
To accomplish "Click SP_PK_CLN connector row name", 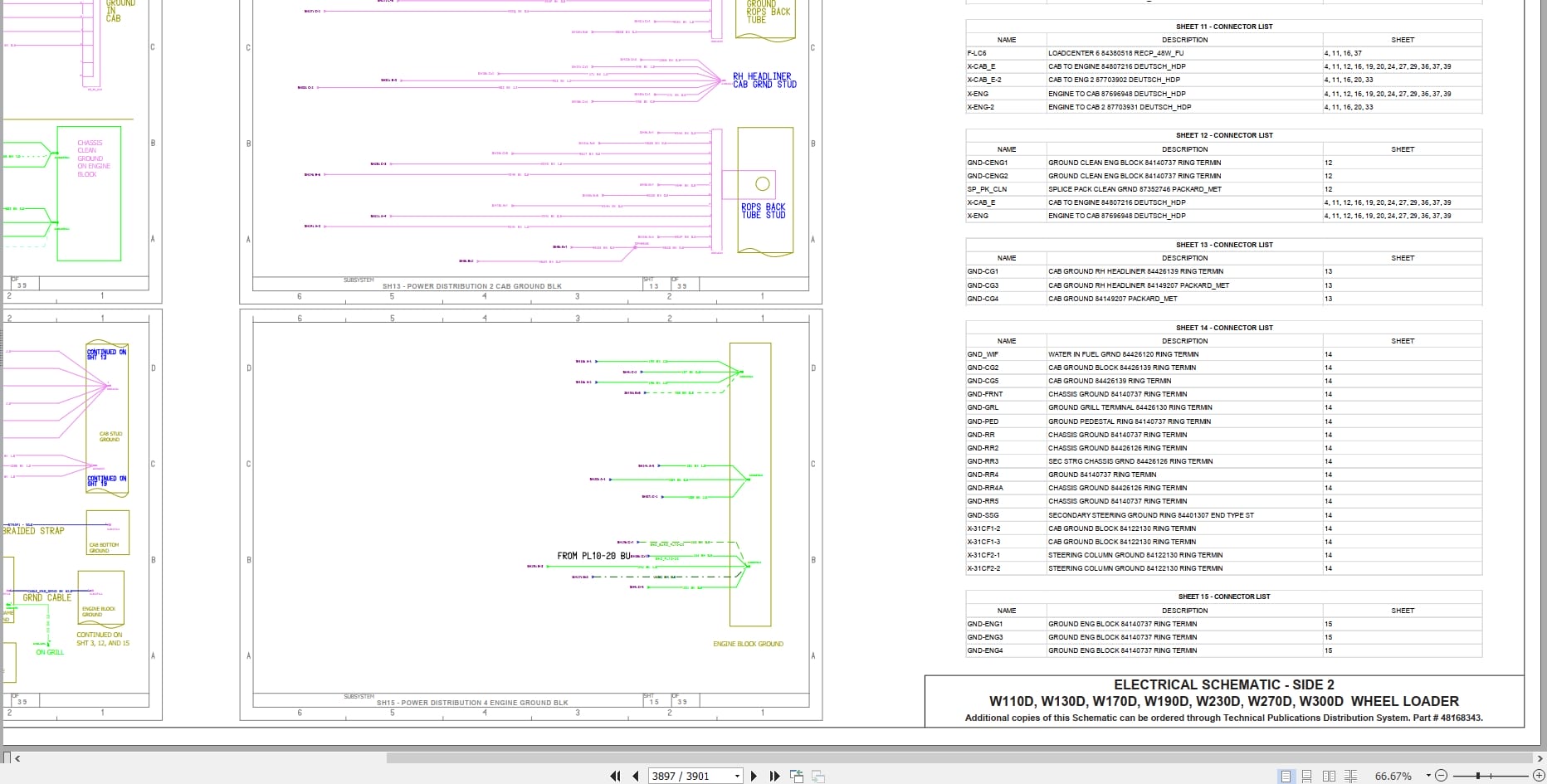I will [x=987, y=189].
